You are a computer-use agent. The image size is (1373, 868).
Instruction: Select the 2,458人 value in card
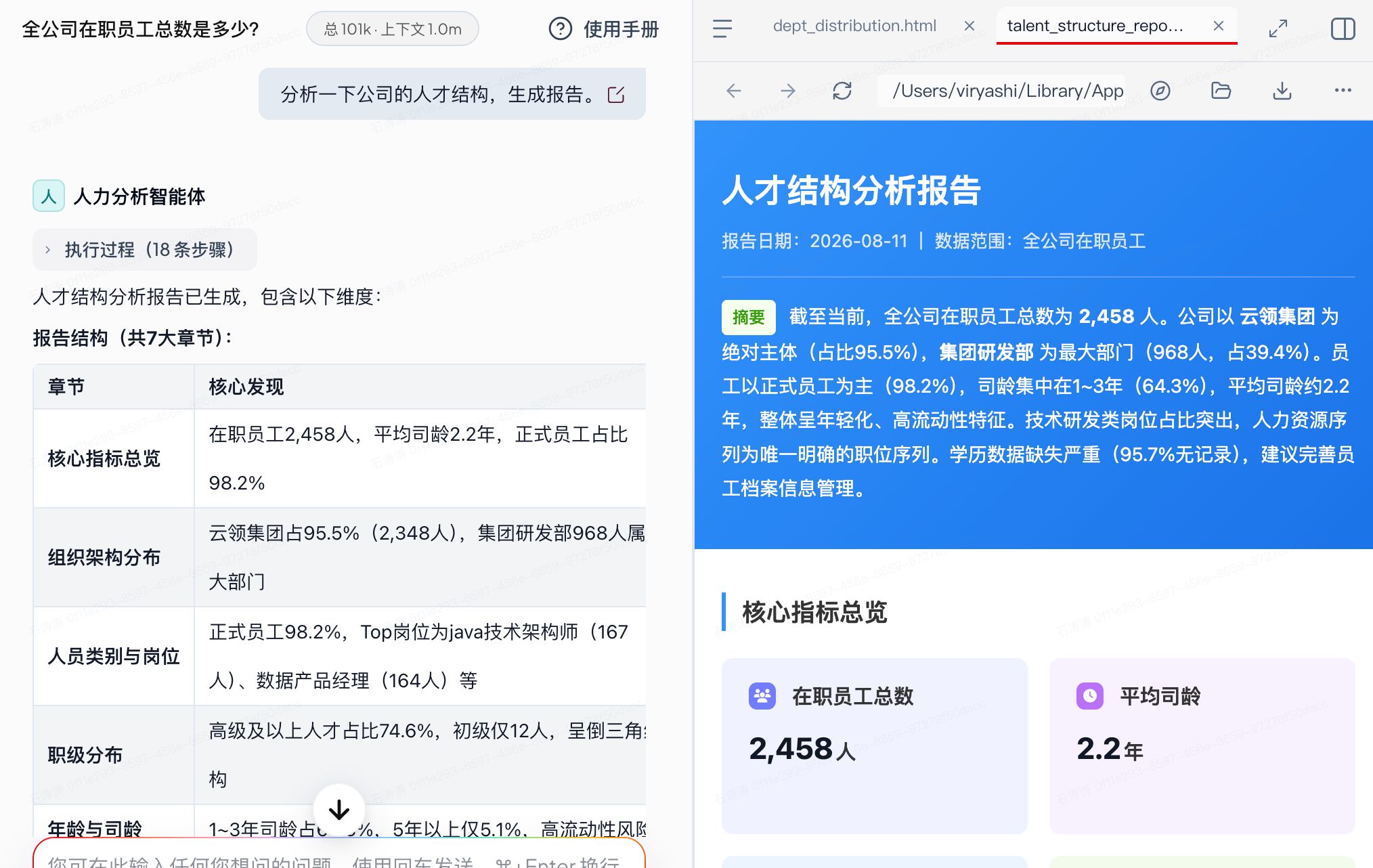click(802, 749)
